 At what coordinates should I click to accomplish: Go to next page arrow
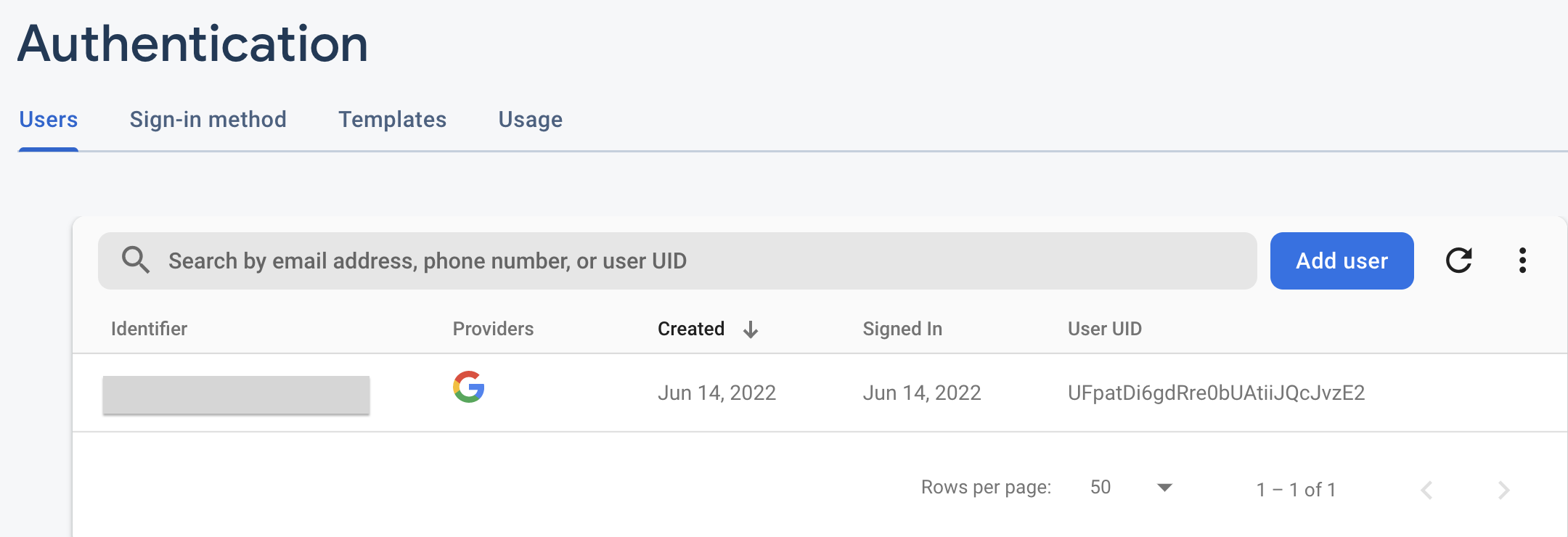[1503, 490]
